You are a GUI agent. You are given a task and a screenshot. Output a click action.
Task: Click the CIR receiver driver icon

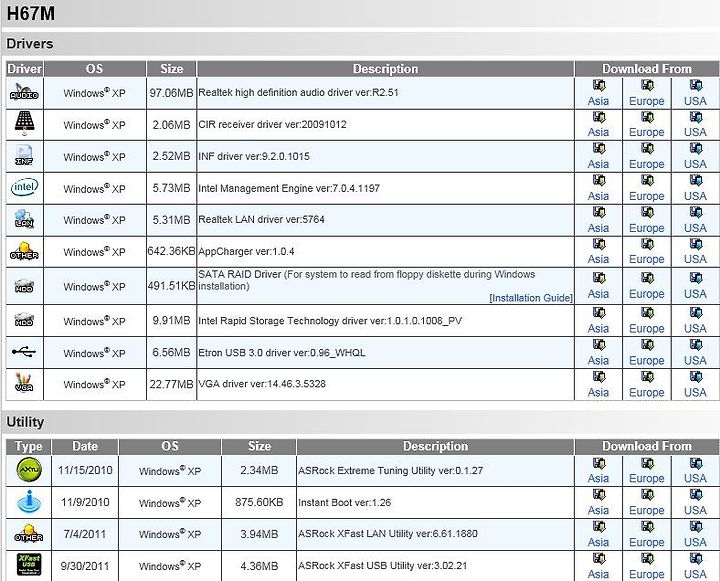coord(24,124)
